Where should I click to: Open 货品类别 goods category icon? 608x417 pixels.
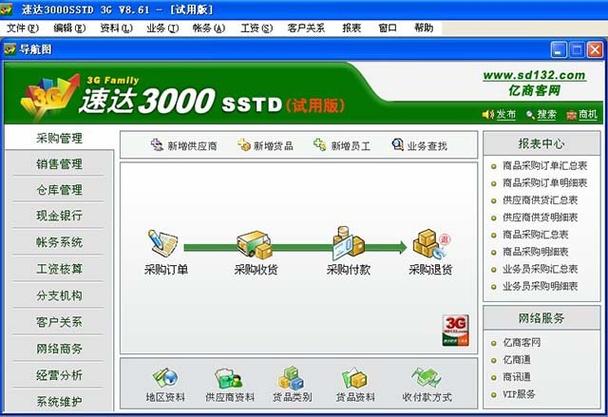point(291,378)
